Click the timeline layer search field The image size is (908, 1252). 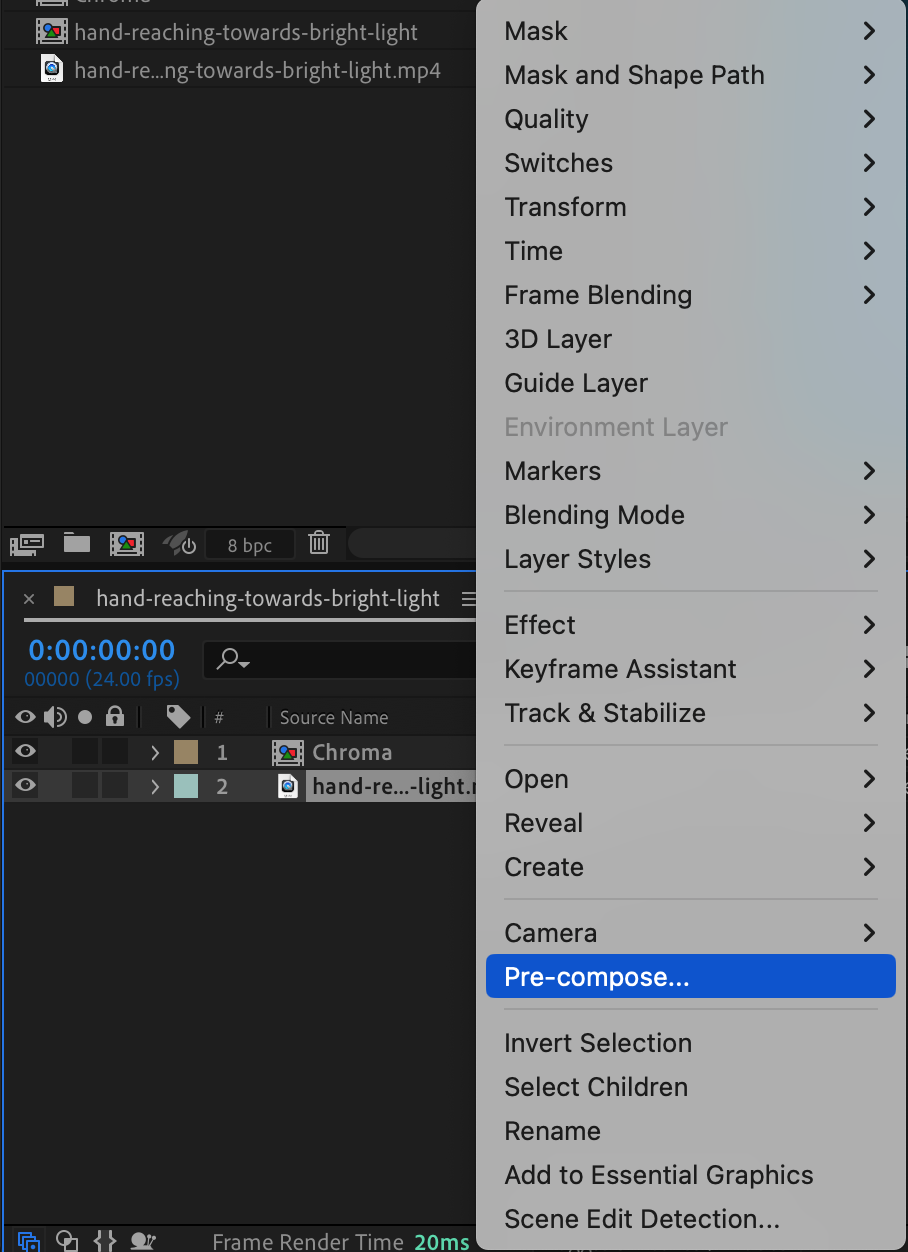click(x=340, y=659)
